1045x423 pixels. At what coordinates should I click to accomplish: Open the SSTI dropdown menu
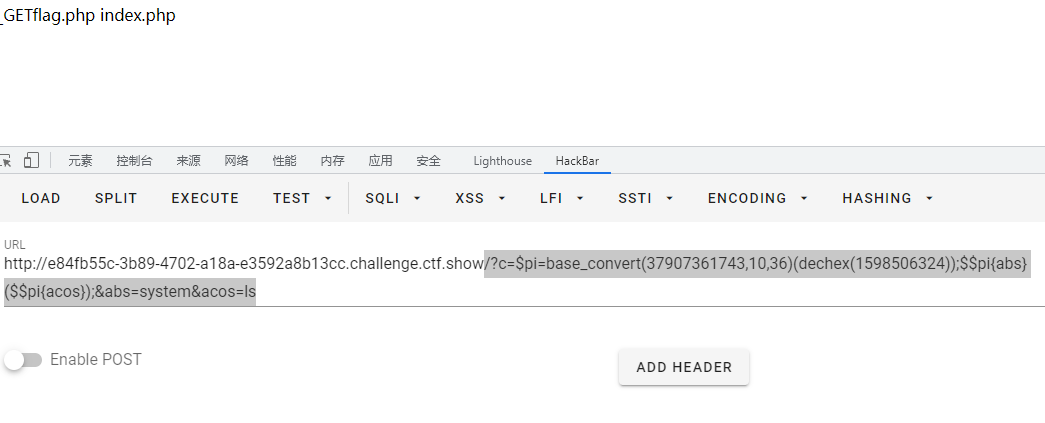[645, 198]
